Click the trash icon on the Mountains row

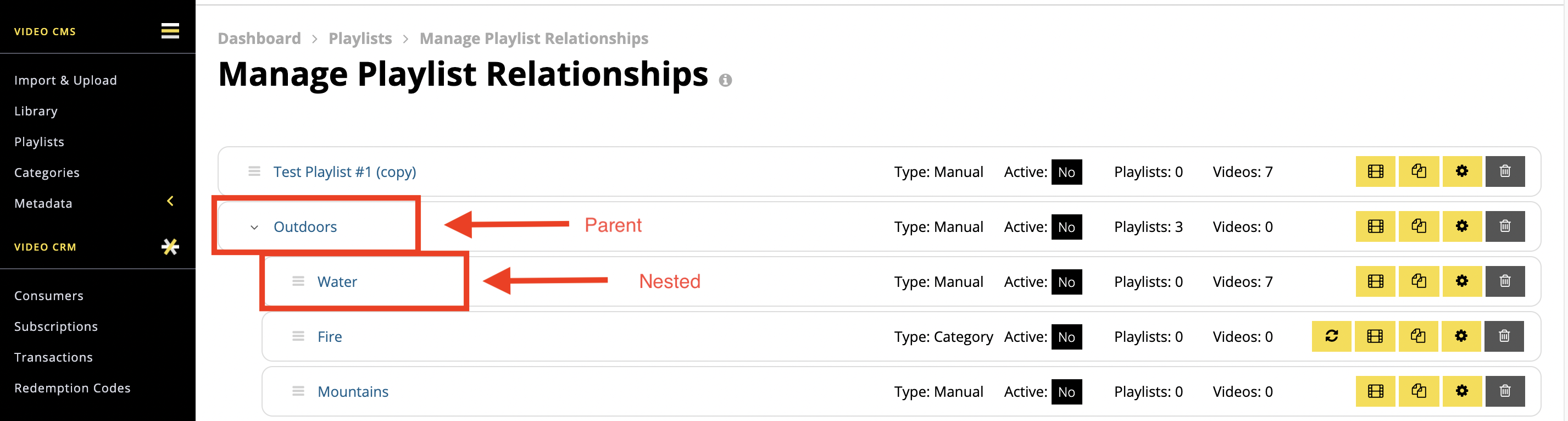click(1505, 391)
